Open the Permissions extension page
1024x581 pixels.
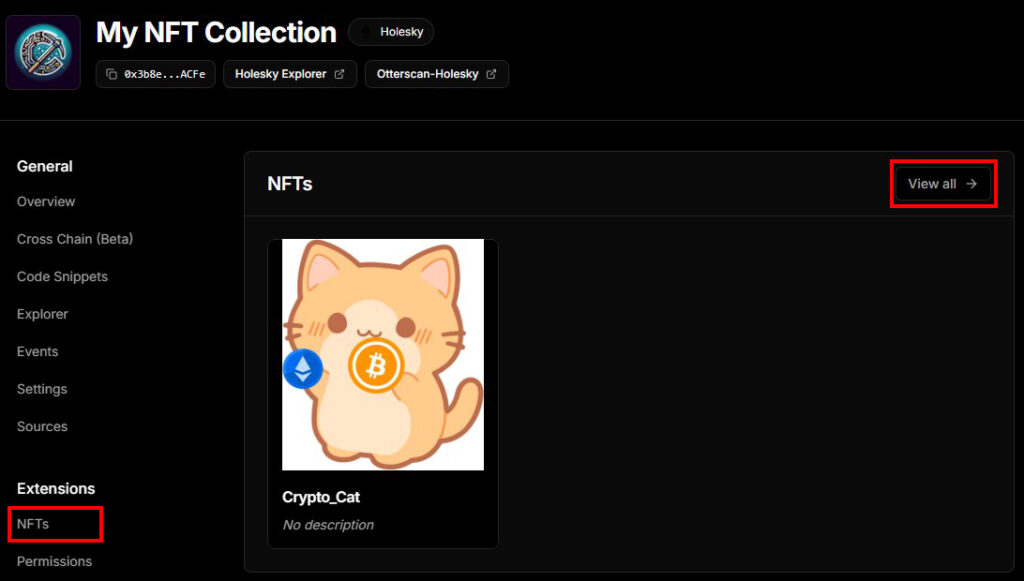[55, 561]
